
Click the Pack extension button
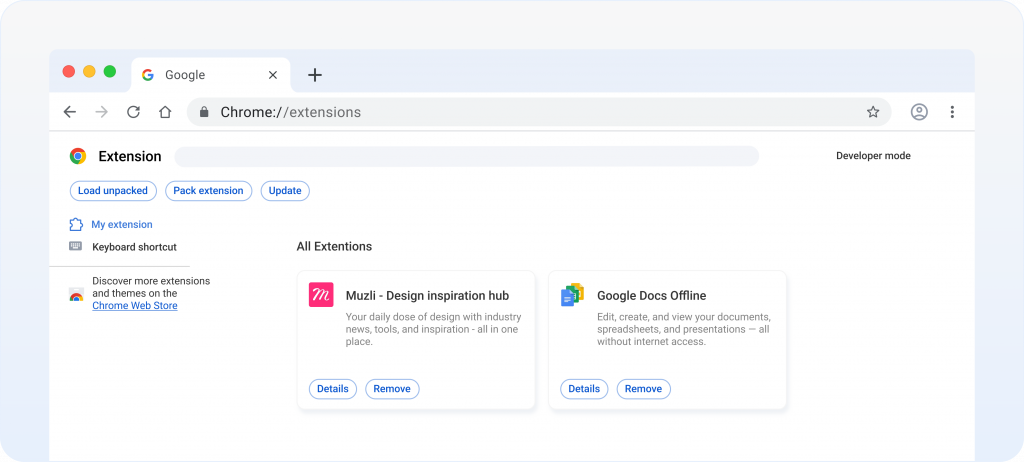click(x=208, y=191)
